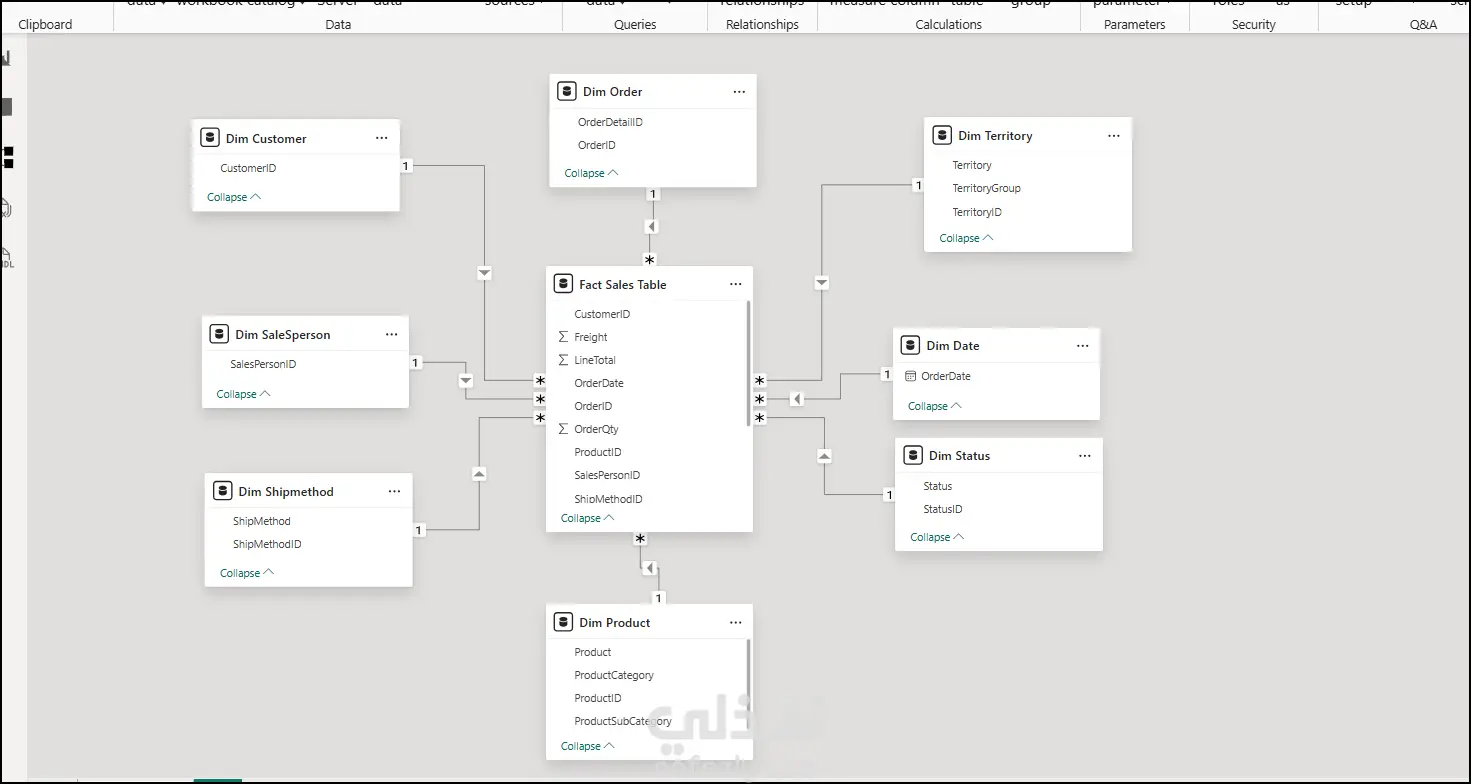The width and height of the screenshot is (1471, 784).
Task: Select the TerritoryGroup field
Action: [986, 188]
